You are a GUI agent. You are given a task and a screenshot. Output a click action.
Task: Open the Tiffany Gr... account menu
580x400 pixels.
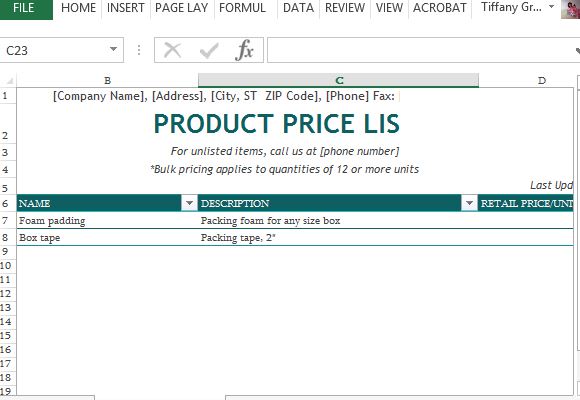click(517, 7)
